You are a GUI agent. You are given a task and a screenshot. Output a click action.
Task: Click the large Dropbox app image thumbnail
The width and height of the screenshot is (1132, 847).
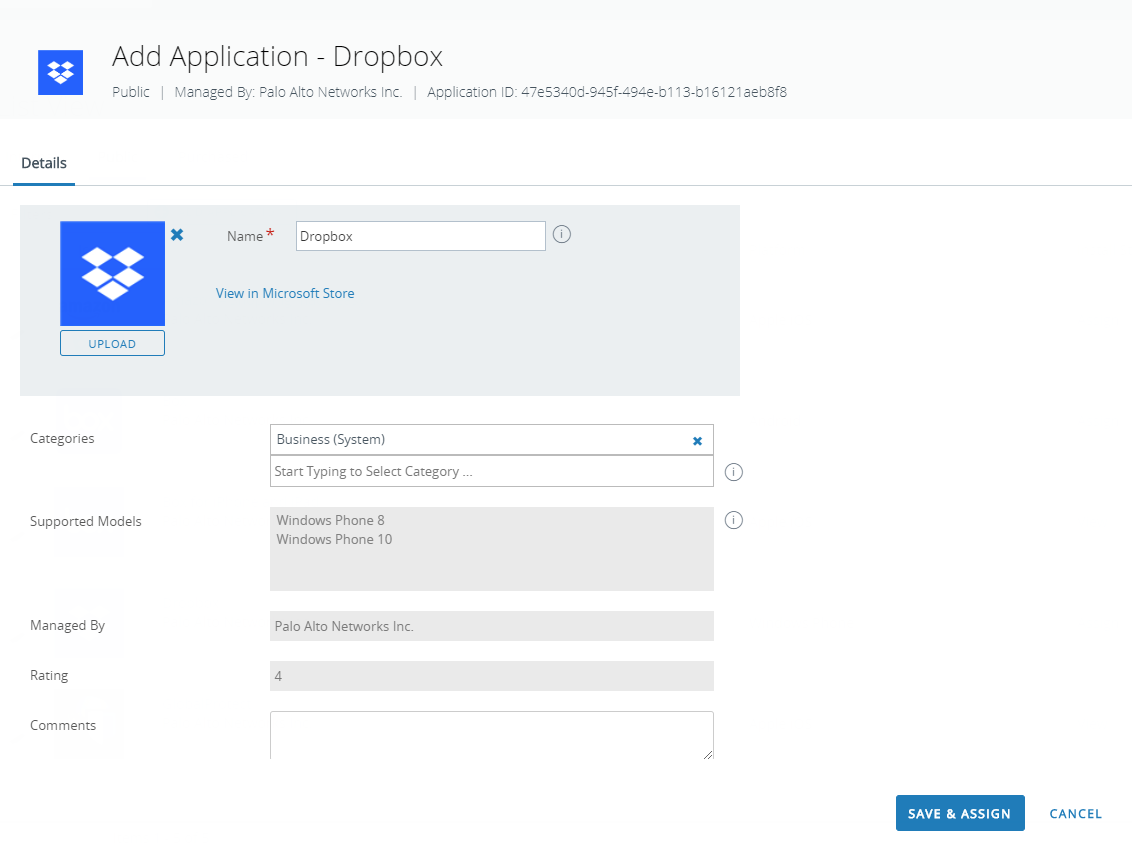point(112,274)
